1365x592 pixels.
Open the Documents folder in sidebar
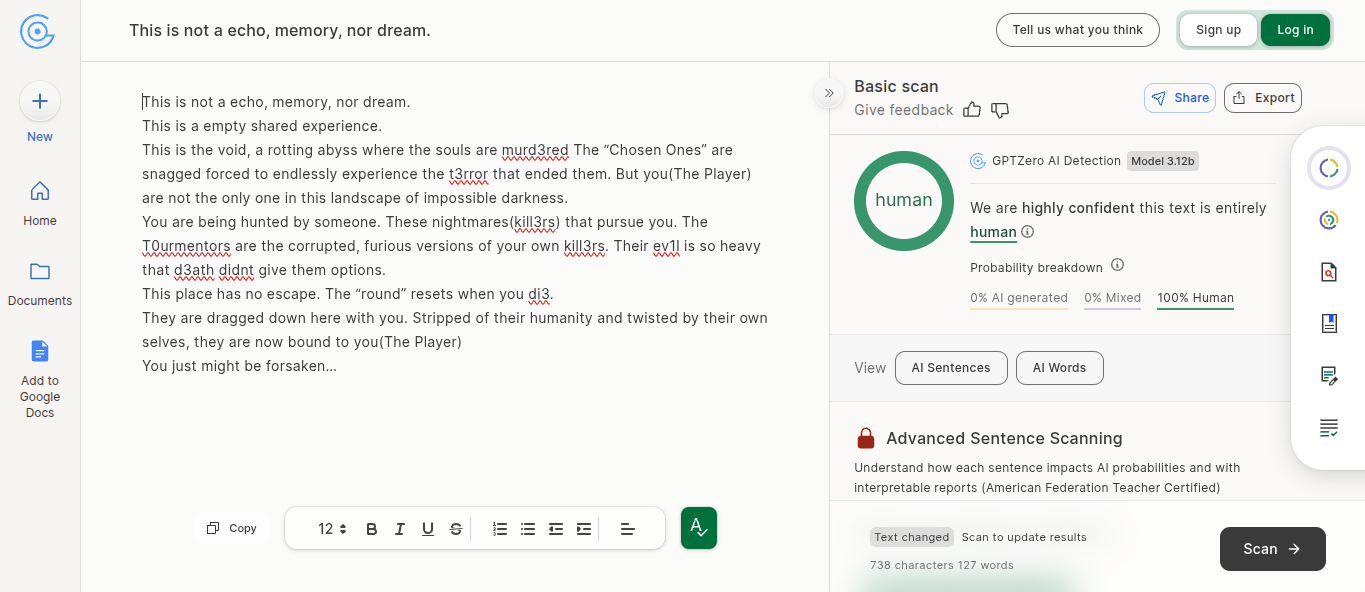click(40, 272)
